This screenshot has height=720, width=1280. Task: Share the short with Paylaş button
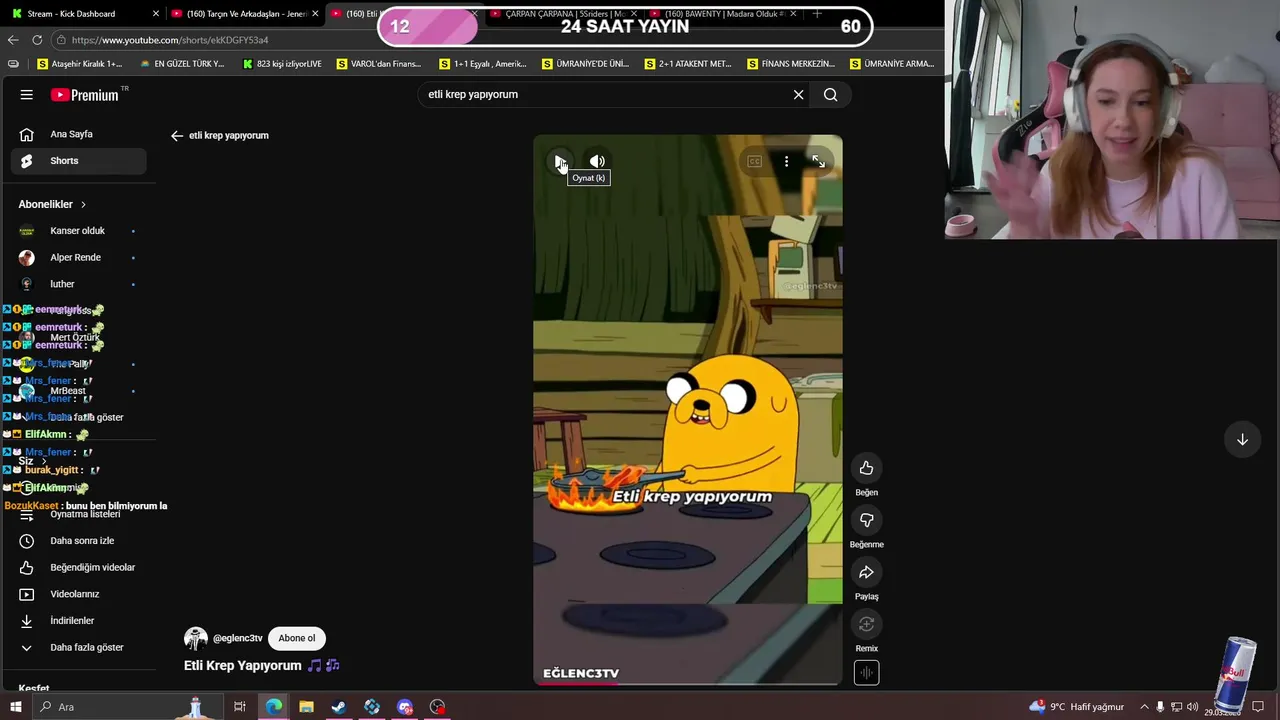coord(866,572)
